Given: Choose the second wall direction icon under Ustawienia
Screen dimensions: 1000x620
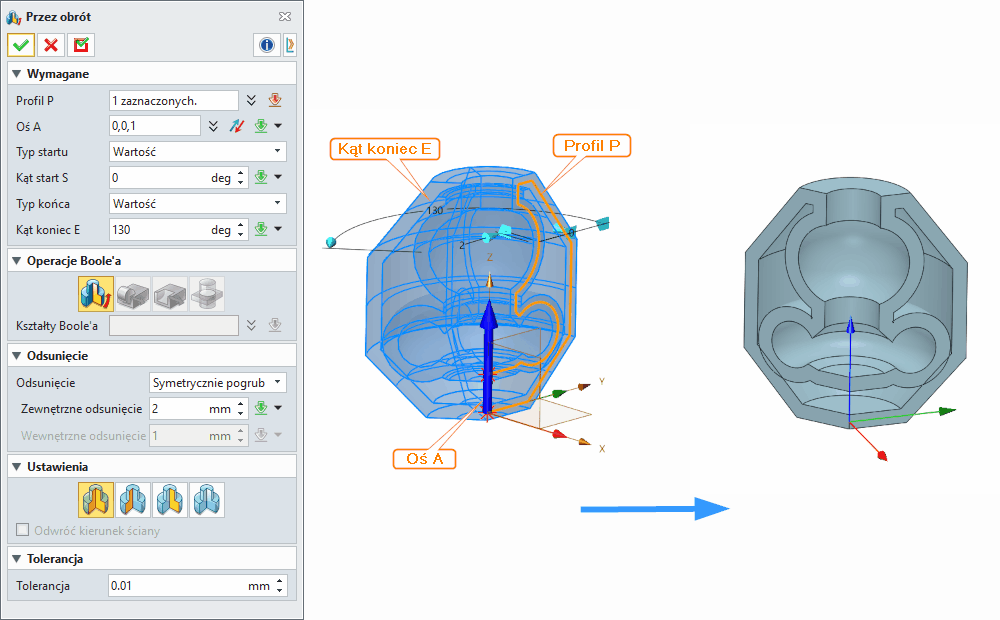Looking at the screenshot, I should [x=133, y=498].
